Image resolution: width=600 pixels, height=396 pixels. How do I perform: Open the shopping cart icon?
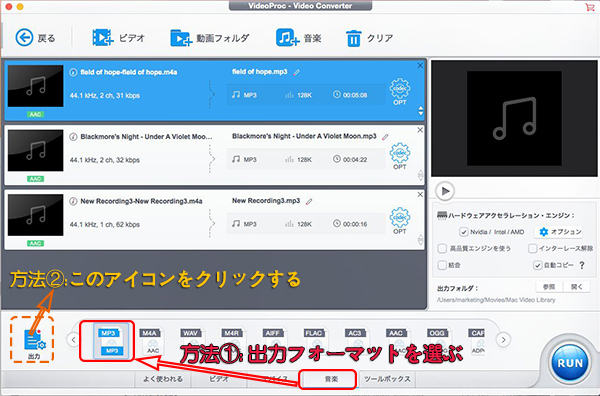(589, 7)
